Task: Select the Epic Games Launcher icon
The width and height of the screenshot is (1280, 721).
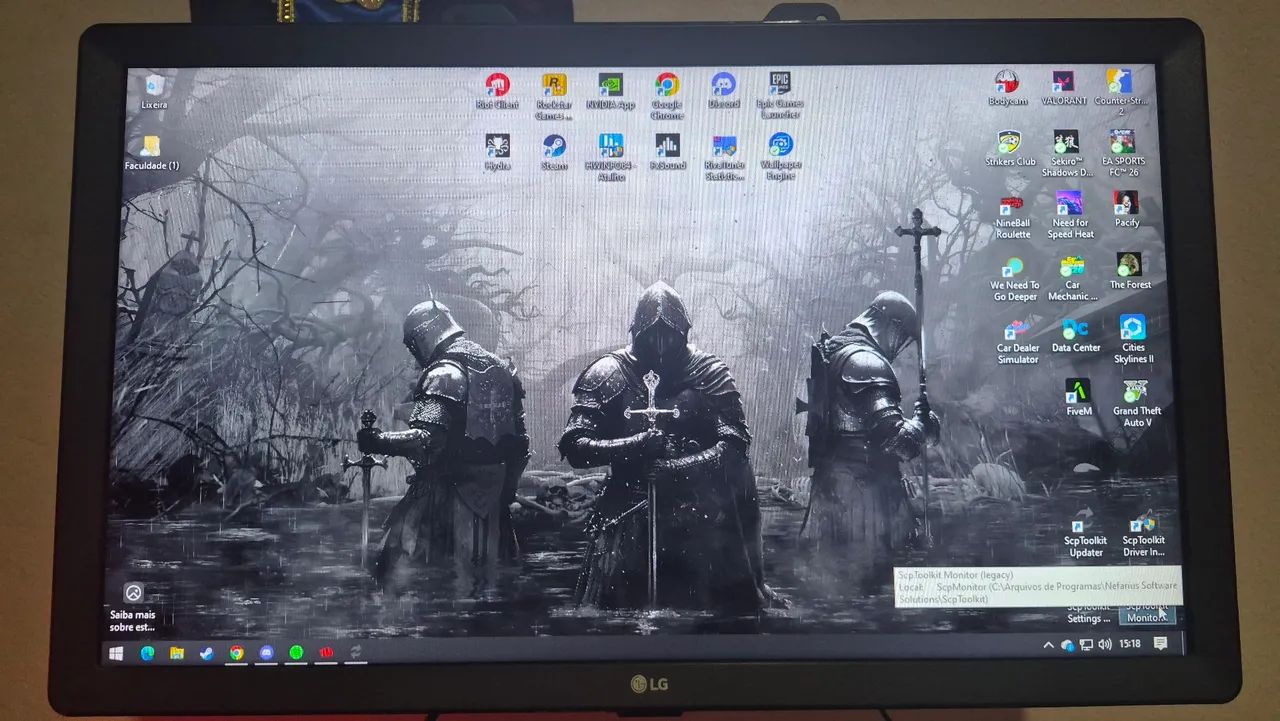Action: (x=780, y=95)
